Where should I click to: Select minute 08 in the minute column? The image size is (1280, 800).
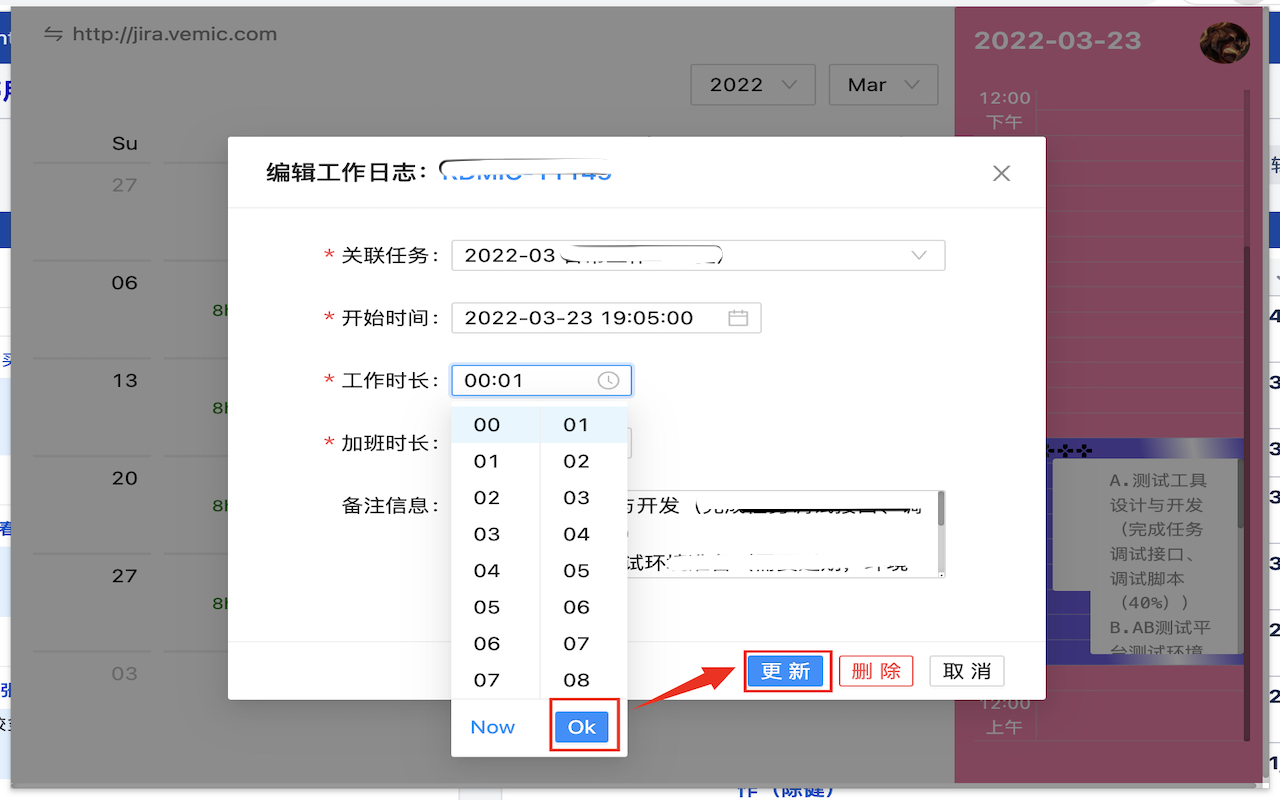(576, 680)
